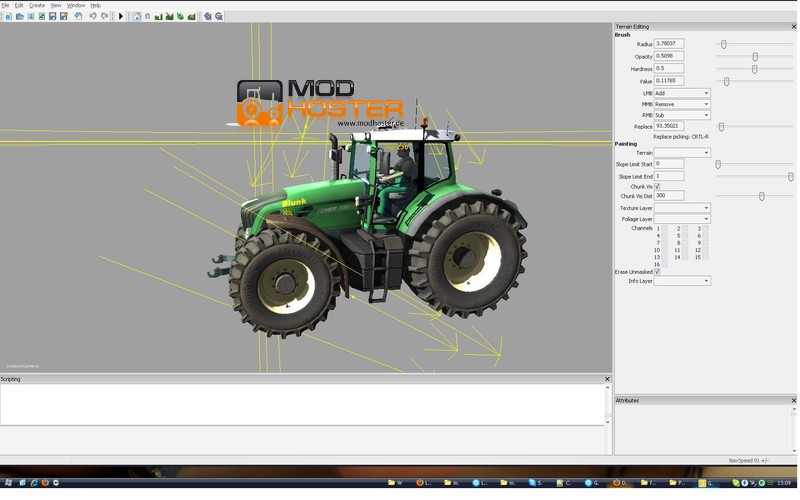
Task: Launch Firefox from quick launch
Action: coord(45,482)
